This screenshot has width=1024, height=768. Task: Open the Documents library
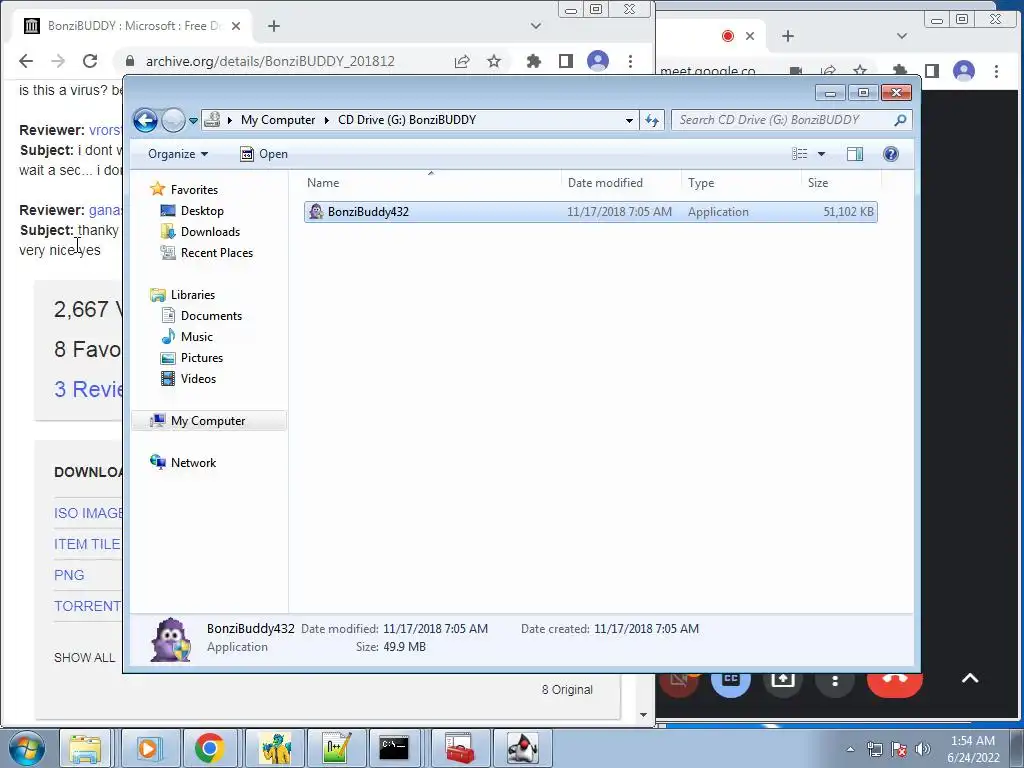pos(211,315)
